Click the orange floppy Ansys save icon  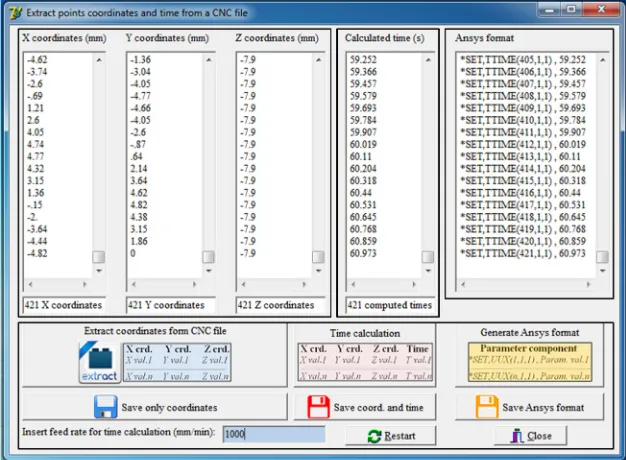[487, 407]
